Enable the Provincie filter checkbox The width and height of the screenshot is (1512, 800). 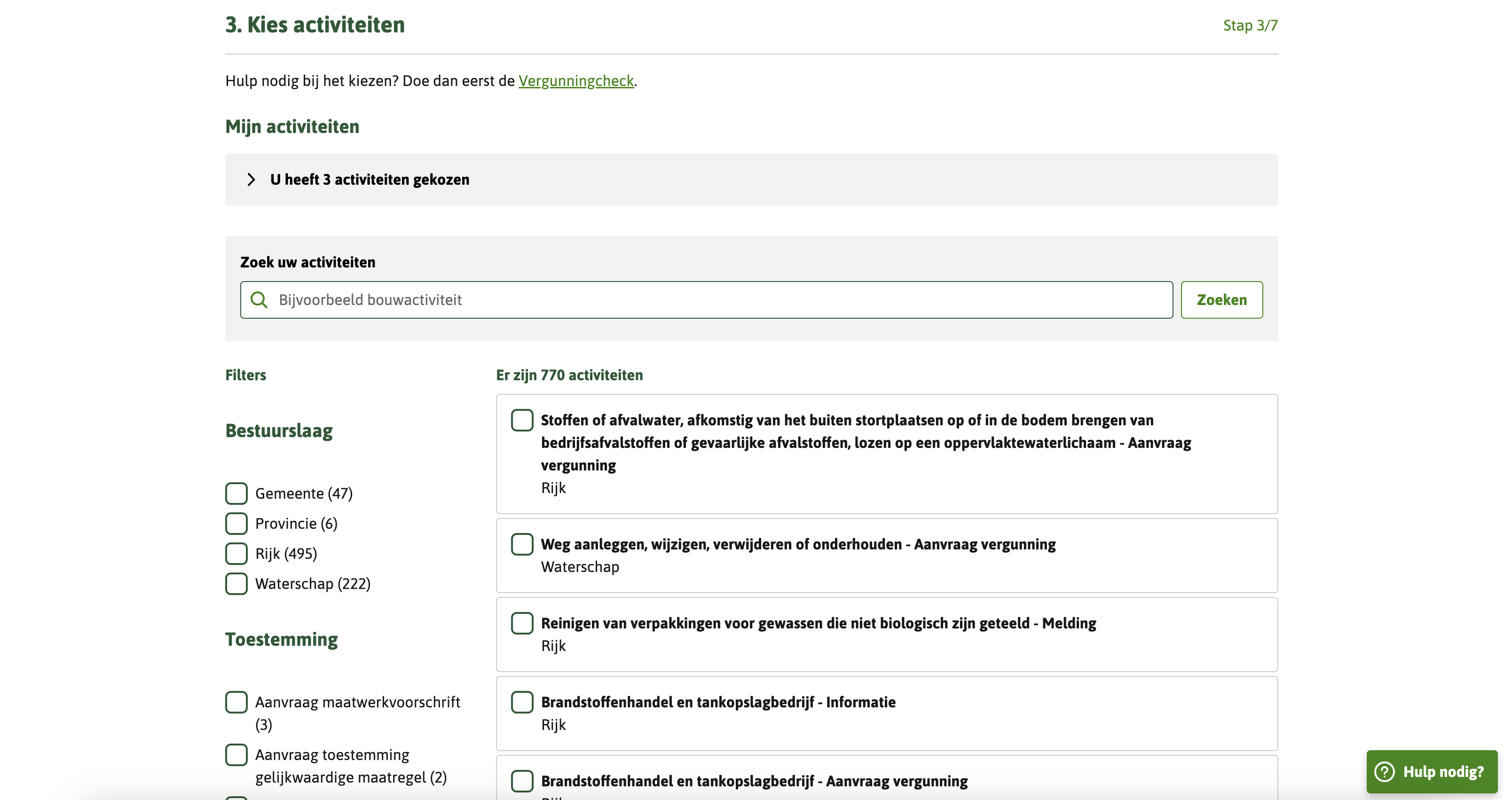click(x=236, y=523)
